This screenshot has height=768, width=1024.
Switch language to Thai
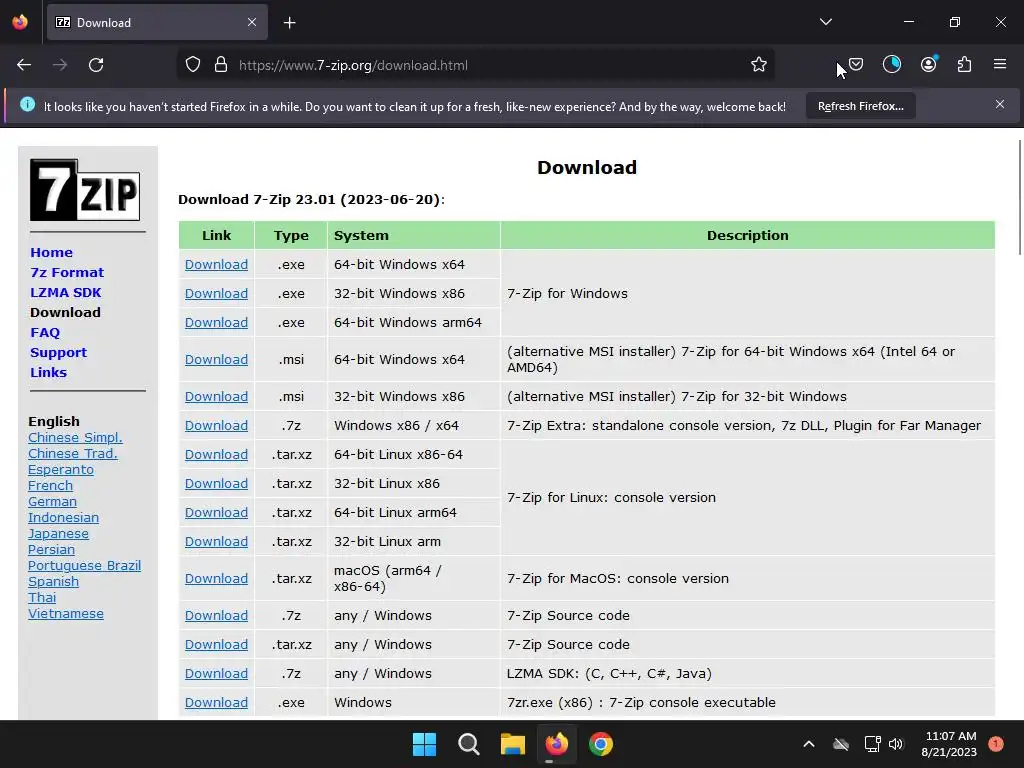pyautogui.click(x=42, y=598)
